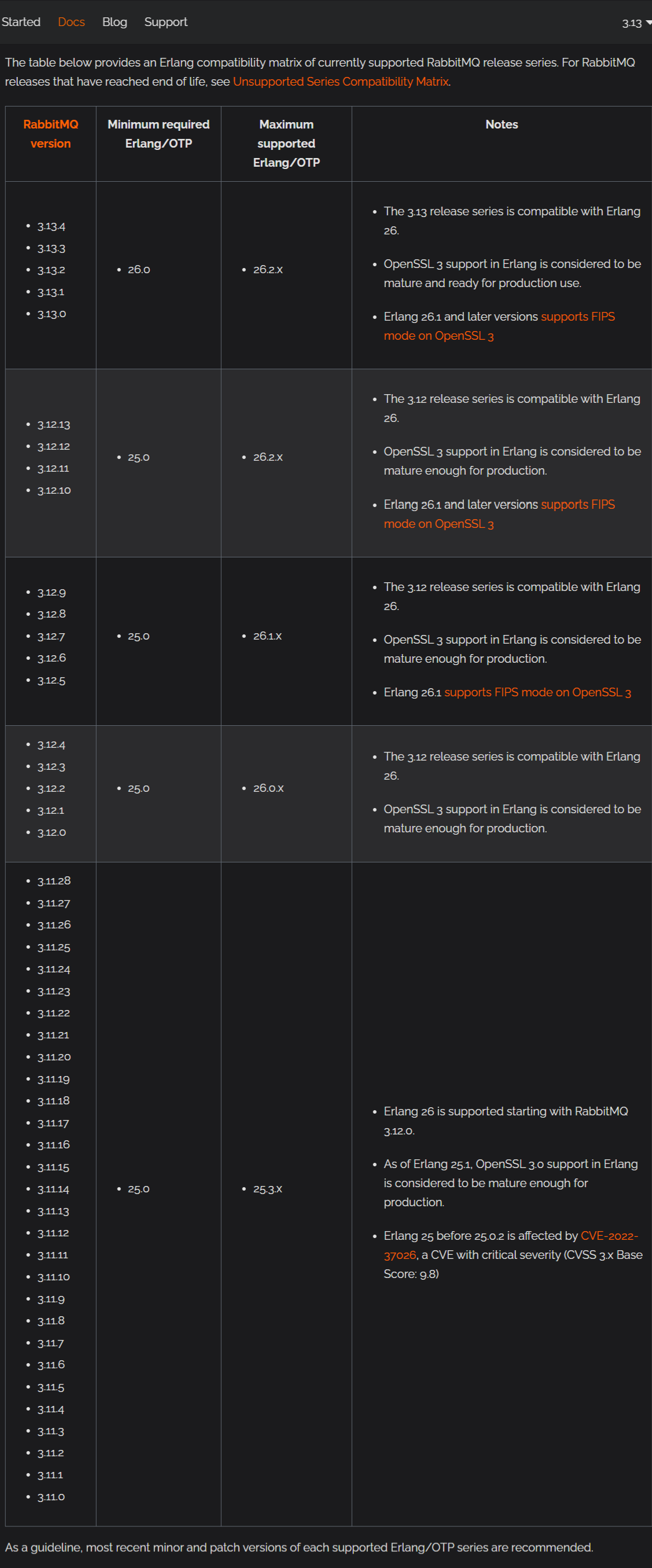
Task: Click the RabbitMQ version header link
Action: (50, 134)
